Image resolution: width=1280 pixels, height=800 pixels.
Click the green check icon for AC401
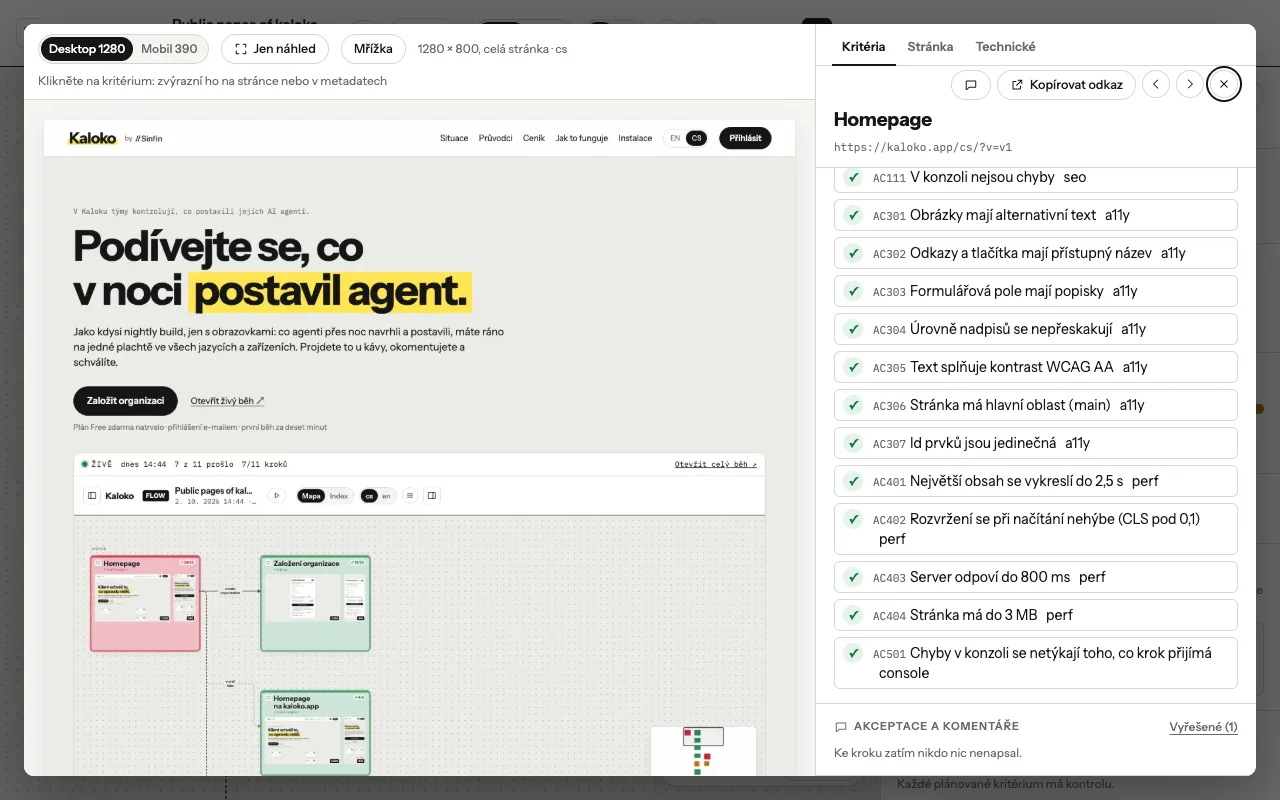[x=853, y=481]
